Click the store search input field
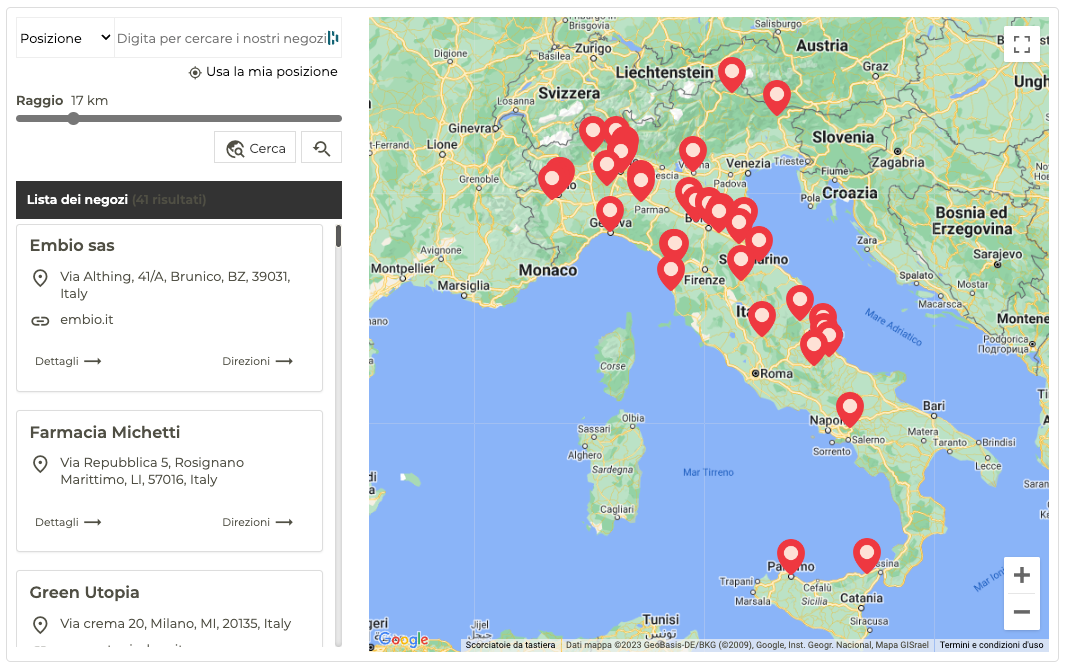This screenshot has height=670, width=1067. [x=221, y=38]
